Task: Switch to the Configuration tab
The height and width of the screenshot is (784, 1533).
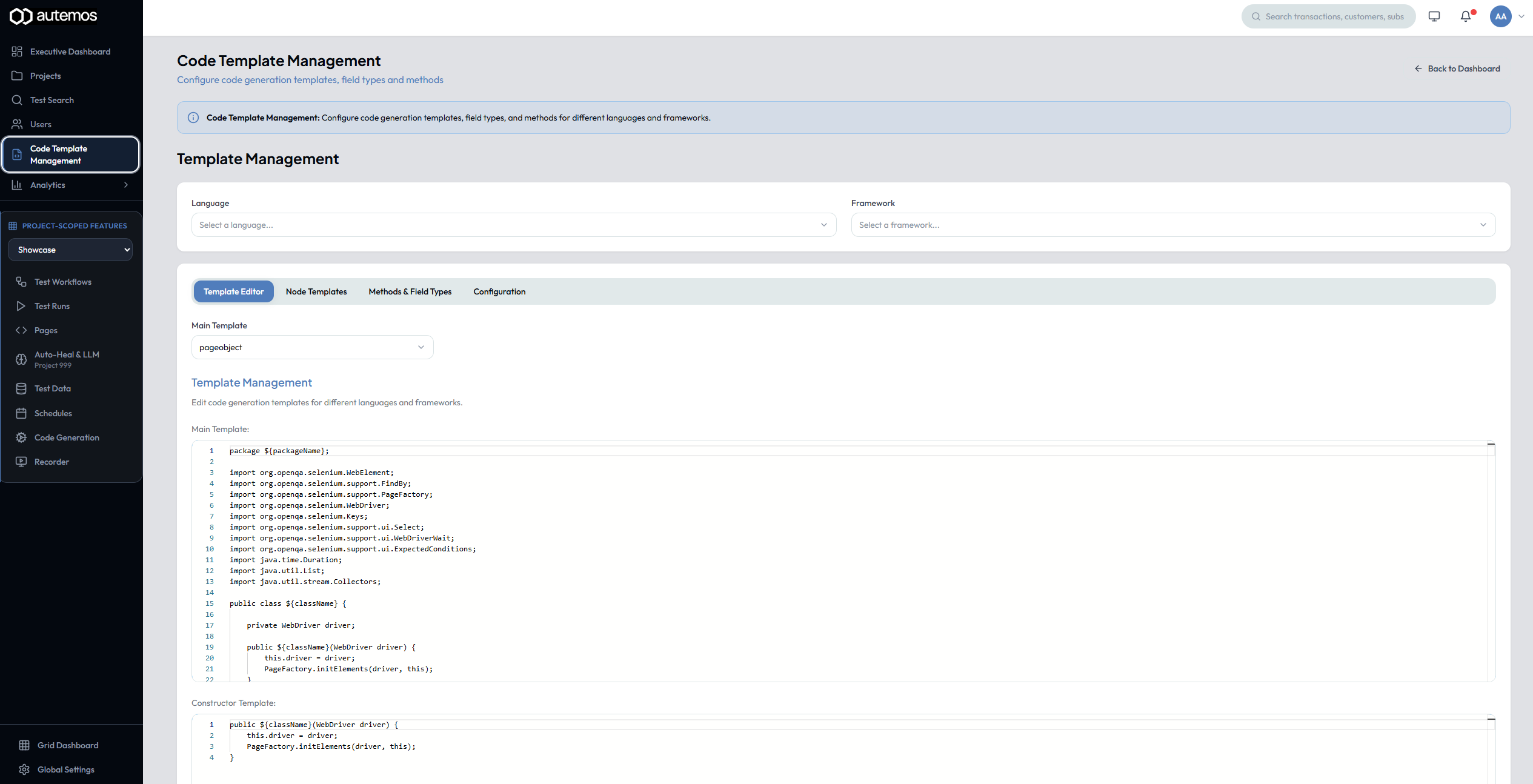Action: point(499,291)
